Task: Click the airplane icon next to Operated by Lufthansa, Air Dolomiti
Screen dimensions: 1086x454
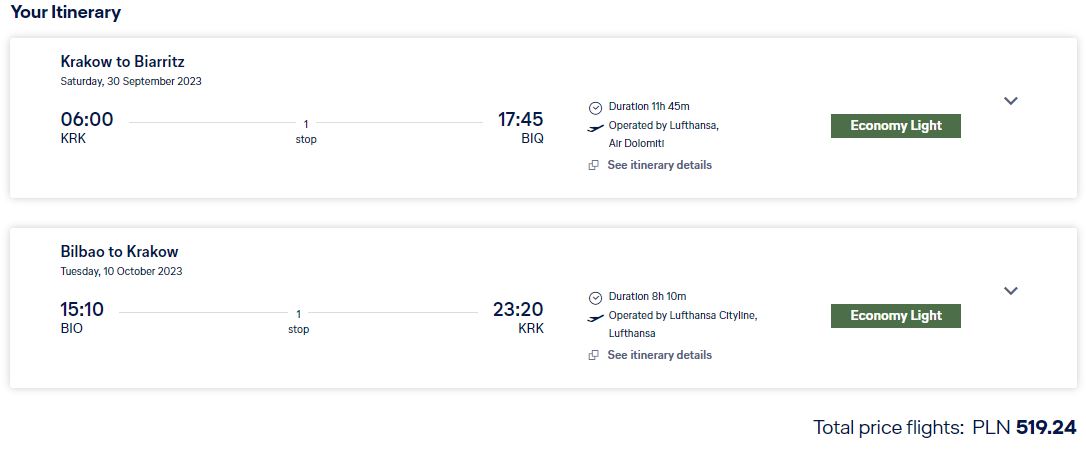Action: [595, 128]
